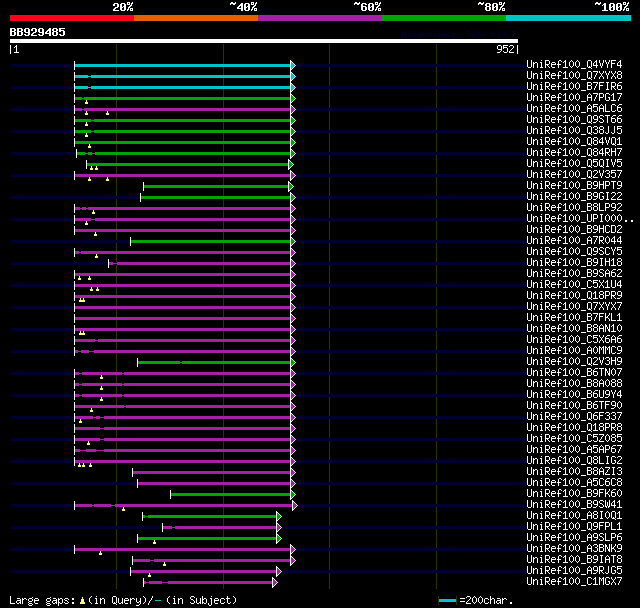Select UniRef100_B7FKL1 entry
The width and height of the screenshot is (640, 608).
(x=574, y=318)
